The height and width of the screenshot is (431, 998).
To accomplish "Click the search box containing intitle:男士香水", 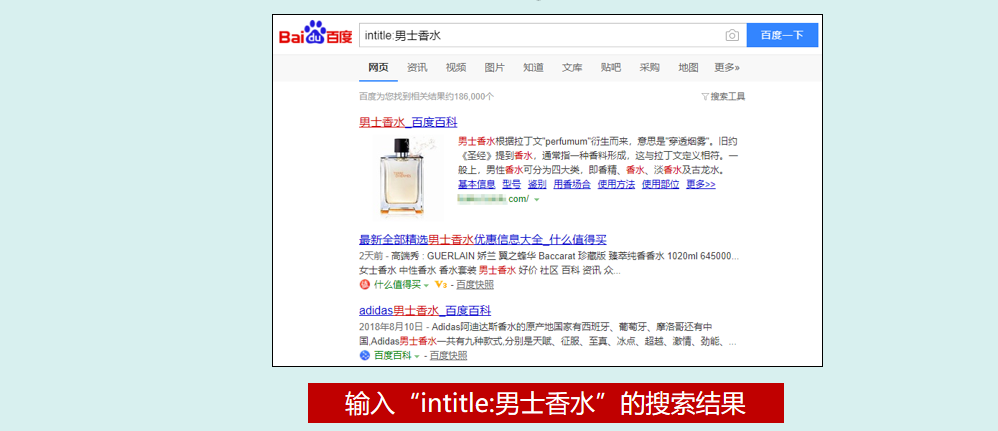I will (x=552, y=36).
